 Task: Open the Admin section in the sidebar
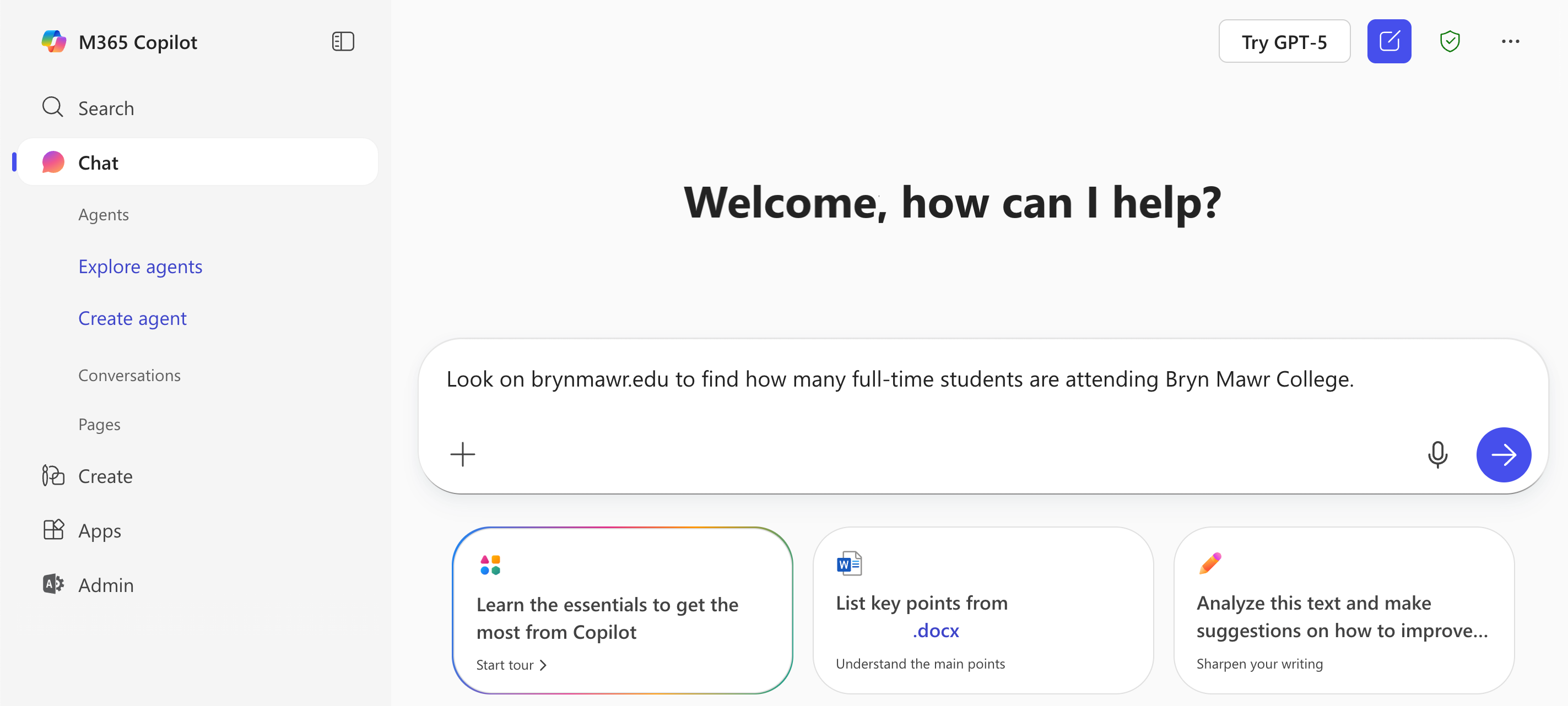point(105,585)
